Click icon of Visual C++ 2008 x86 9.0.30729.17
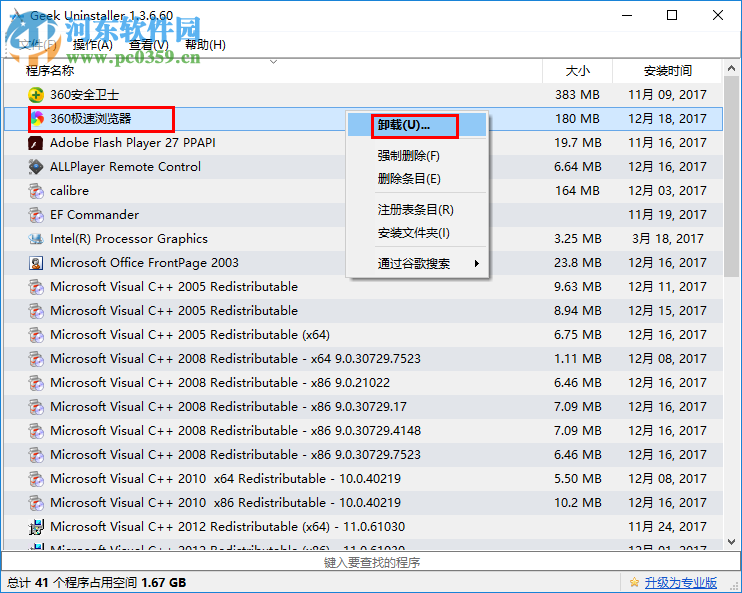742x593 pixels. click(36, 407)
